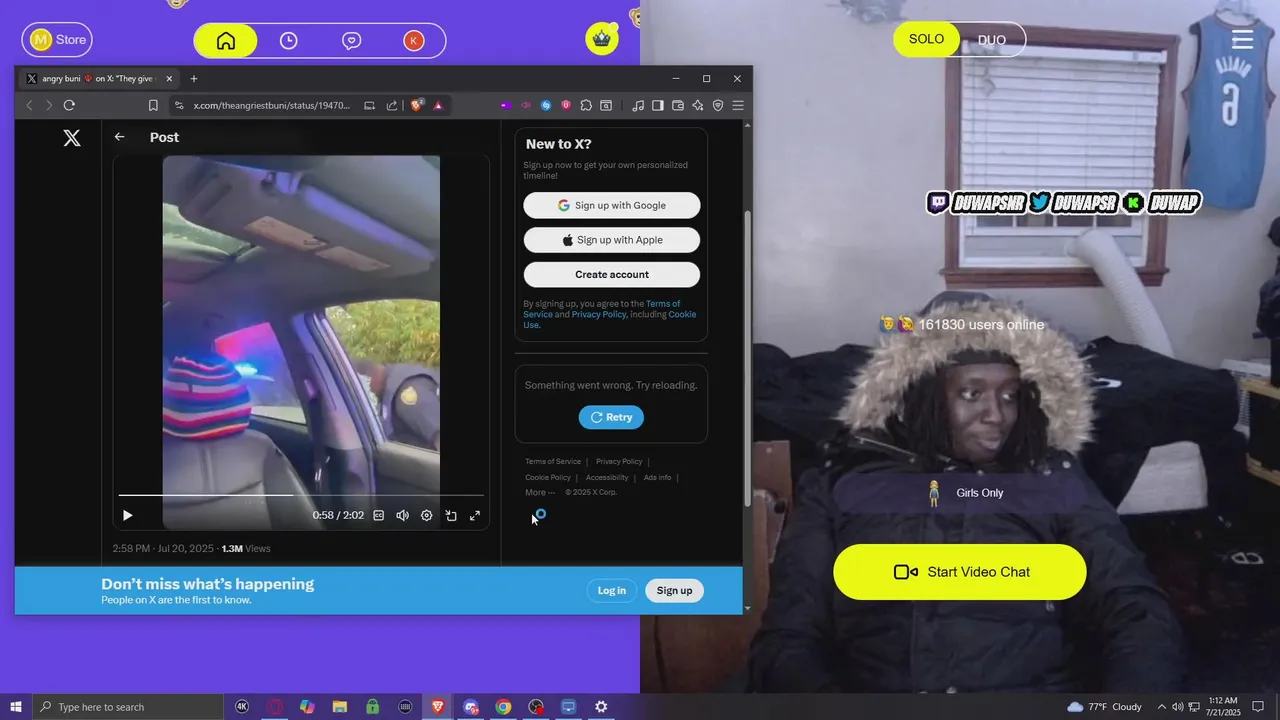1280x720 pixels.
Task: Click the Brave Rewards triangle icon
Action: [438, 105]
